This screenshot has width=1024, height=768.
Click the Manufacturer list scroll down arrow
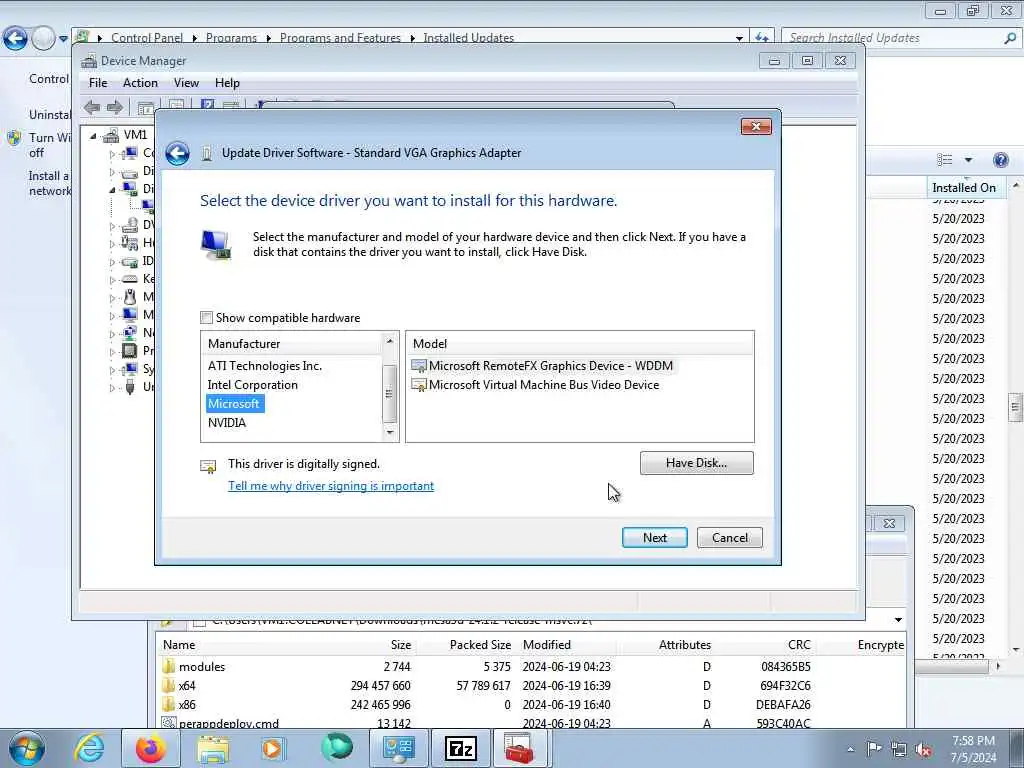click(390, 432)
